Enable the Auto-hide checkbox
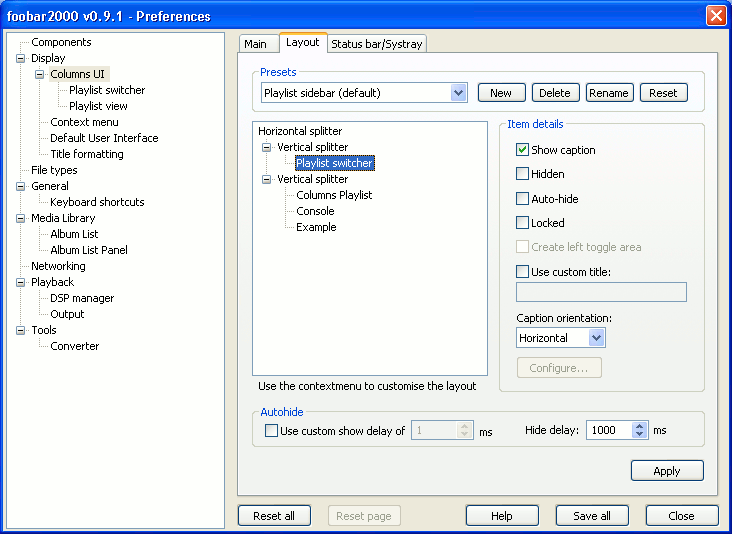The width and height of the screenshot is (732, 534). (x=522, y=198)
